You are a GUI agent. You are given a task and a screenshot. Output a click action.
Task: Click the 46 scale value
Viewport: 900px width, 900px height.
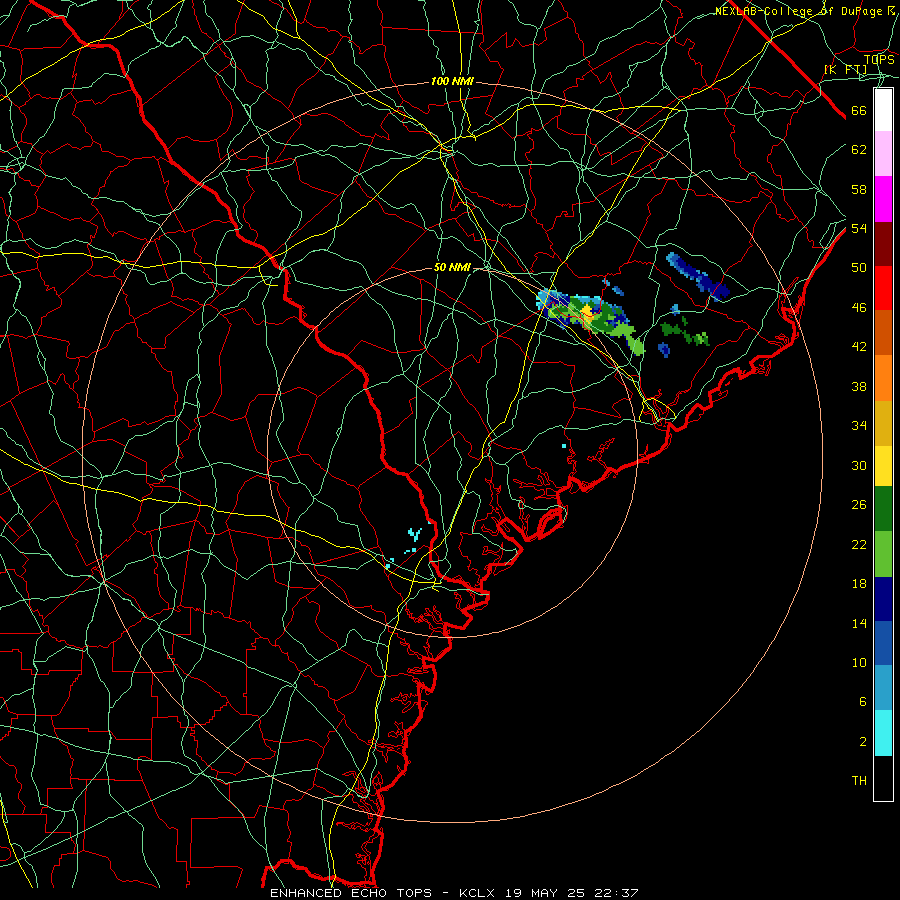[859, 307]
